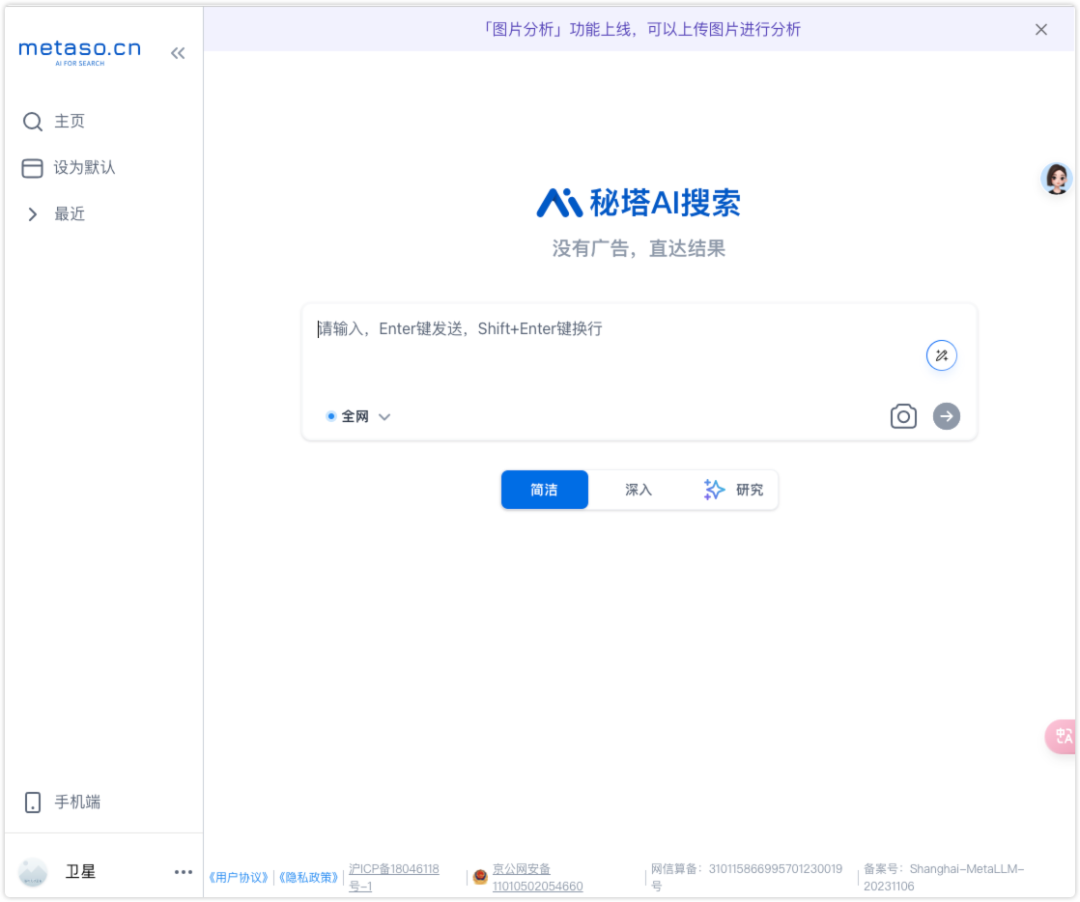This screenshot has height=902, width=1080.
Task: Switch to the 深入 tab
Action: coord(638,490)
